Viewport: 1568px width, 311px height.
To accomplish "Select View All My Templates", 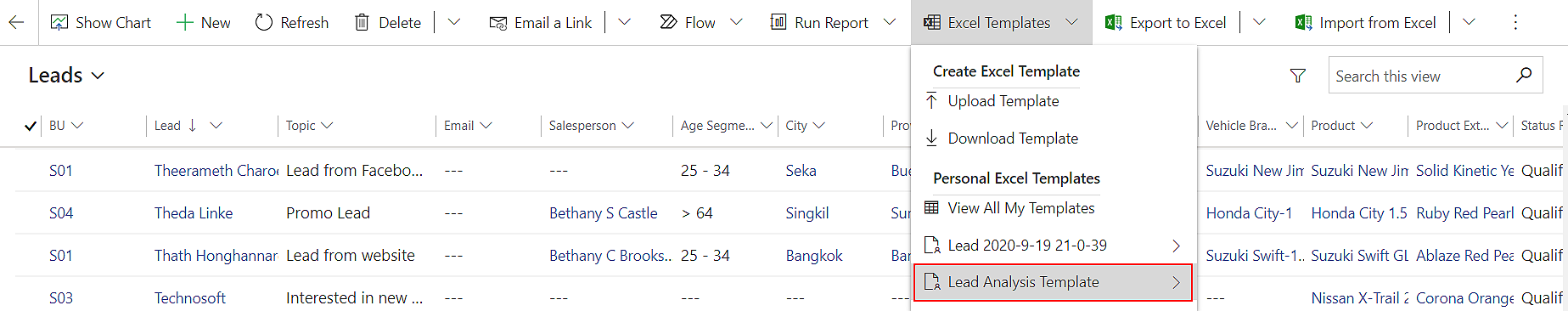I will click(x=1020, y=208).
